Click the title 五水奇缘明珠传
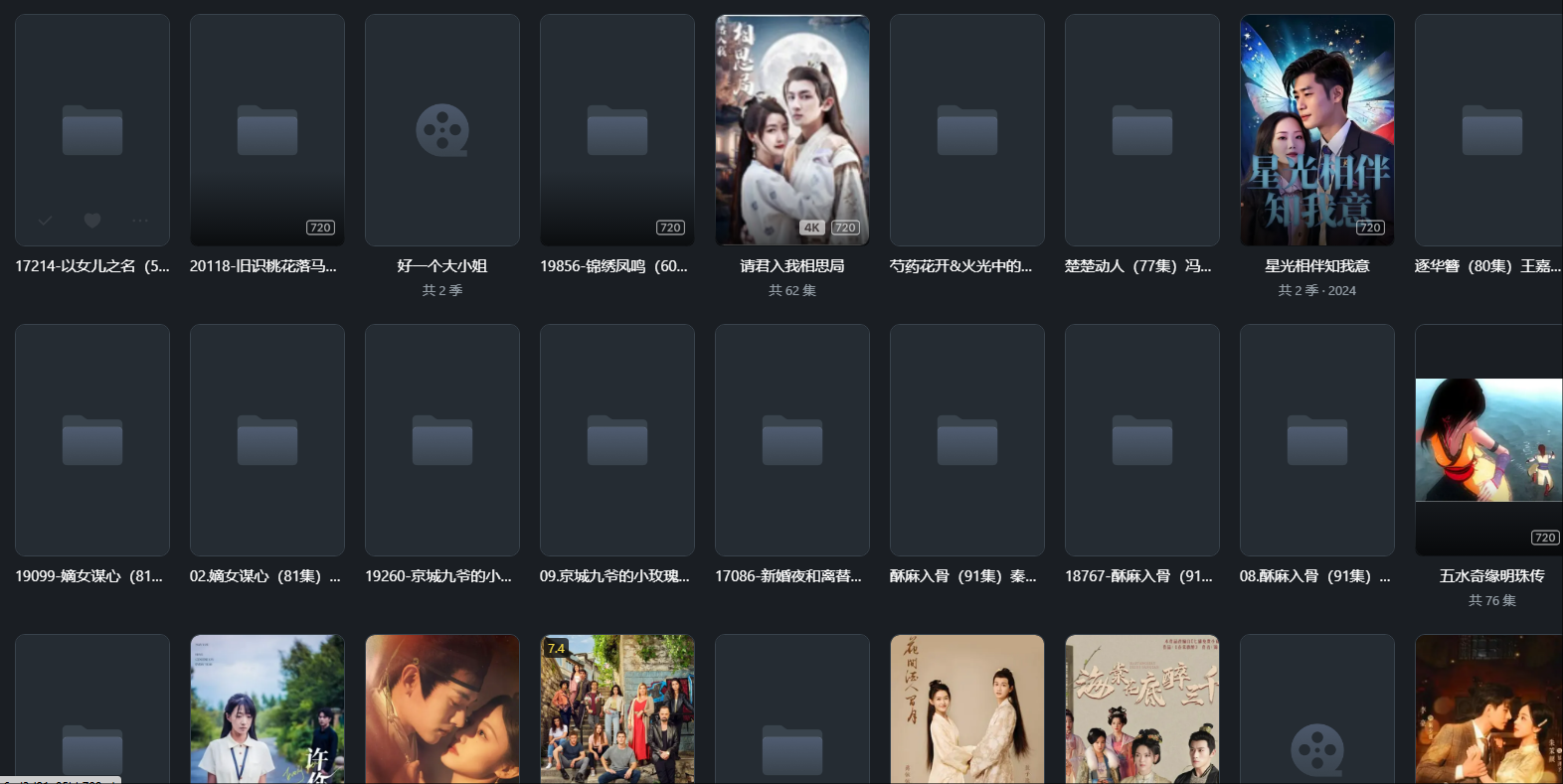 coord(1492,576)
